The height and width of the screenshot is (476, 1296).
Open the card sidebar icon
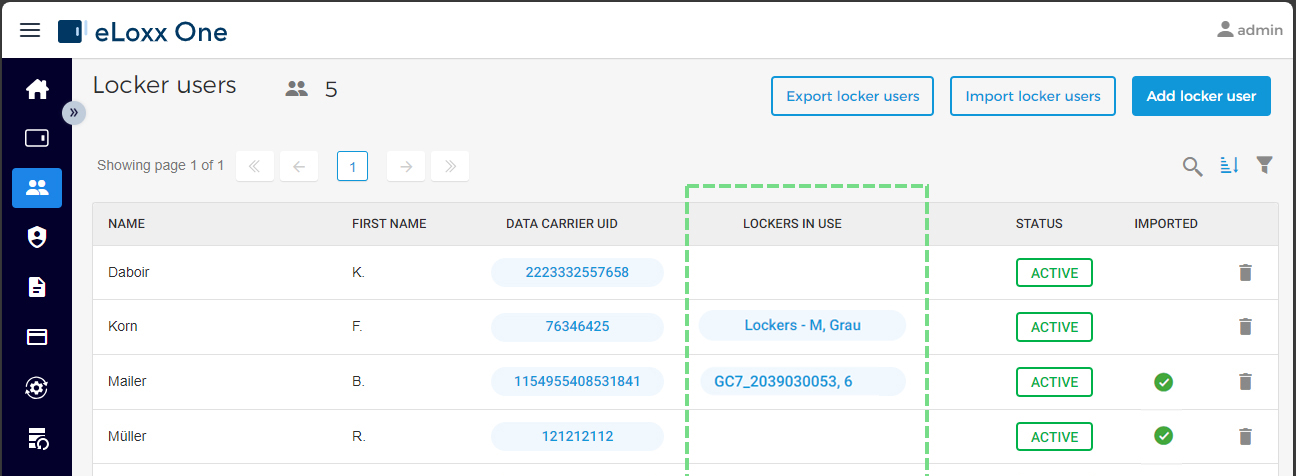pyautogui.click(x=37, y=337)
